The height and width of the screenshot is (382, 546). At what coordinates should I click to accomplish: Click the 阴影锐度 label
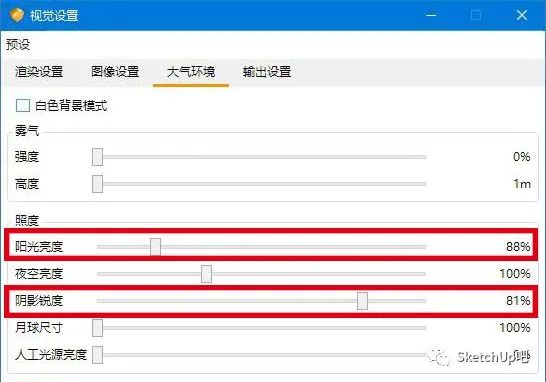click(39, 300)
